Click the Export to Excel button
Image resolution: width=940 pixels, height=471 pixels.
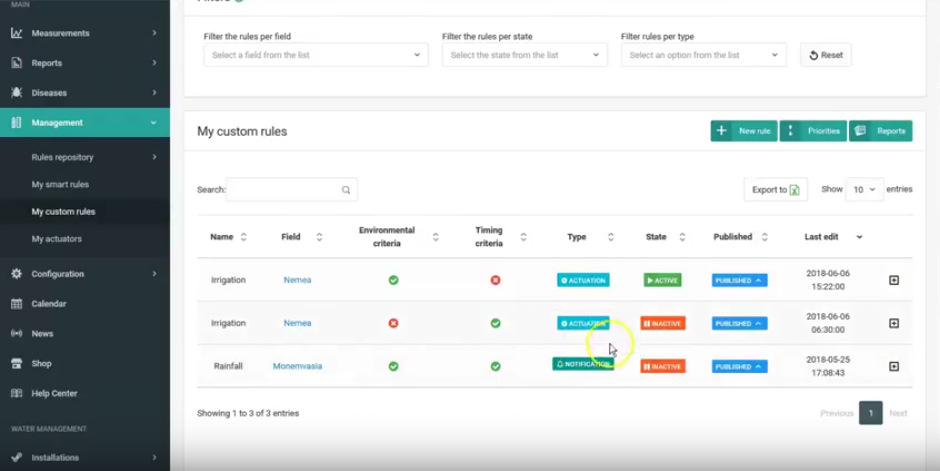pyautogui.click(x=775, y=190)
